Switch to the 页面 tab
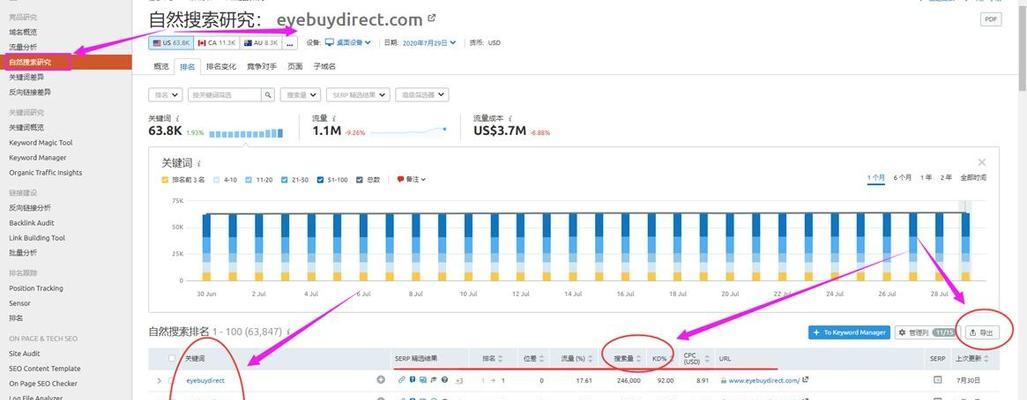Image resolution: width=1027 pixels, height=400 pixels. pyautogui.click(x=295, y=66)
